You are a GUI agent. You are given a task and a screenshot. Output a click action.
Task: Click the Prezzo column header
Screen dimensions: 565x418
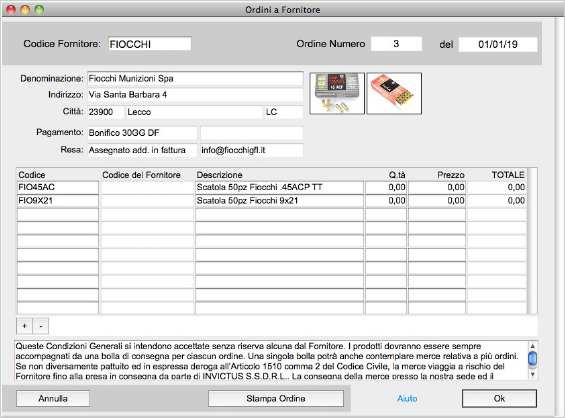click(451, 175)
